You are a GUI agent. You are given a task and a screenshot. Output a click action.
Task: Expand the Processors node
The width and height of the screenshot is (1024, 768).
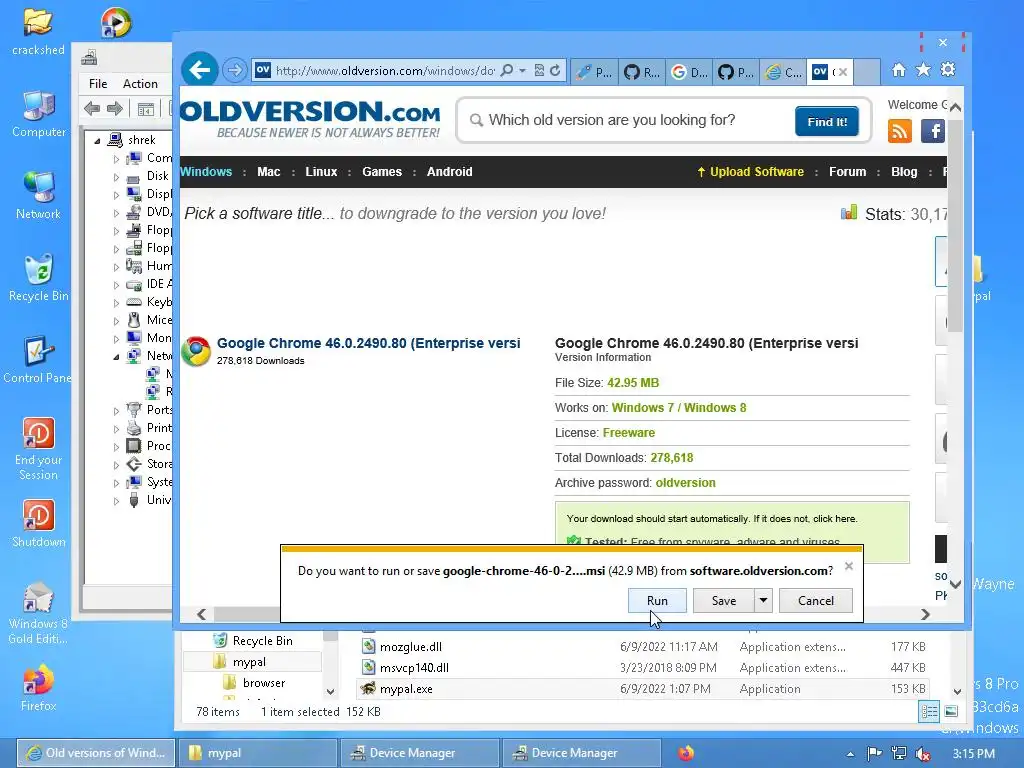[116, 447]
